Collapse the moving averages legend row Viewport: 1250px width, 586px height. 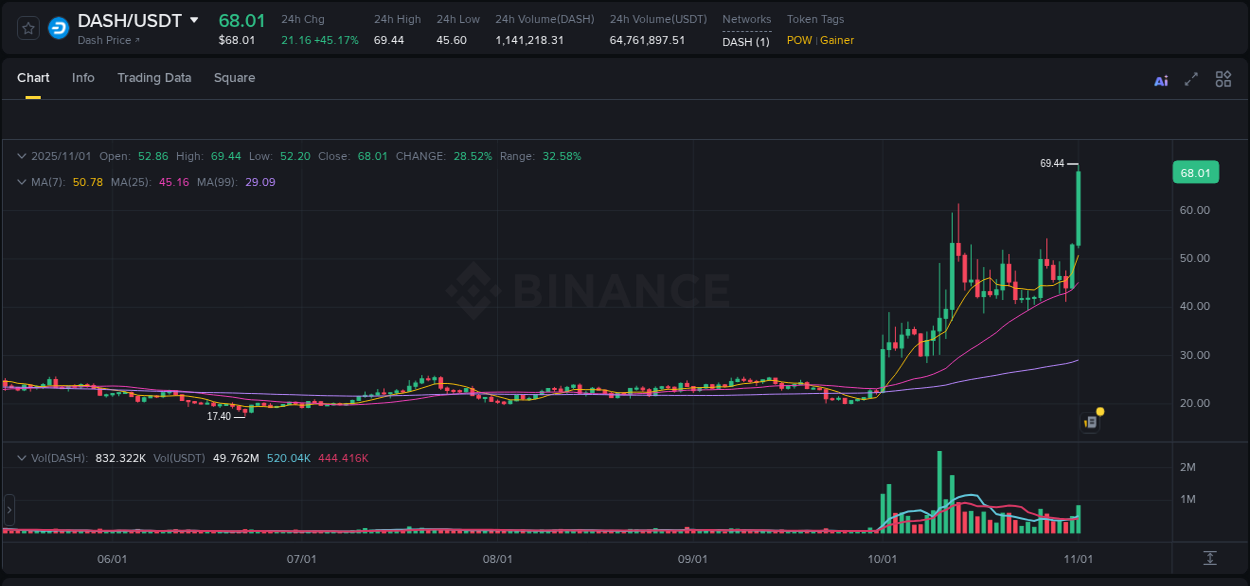click(21, 183)
